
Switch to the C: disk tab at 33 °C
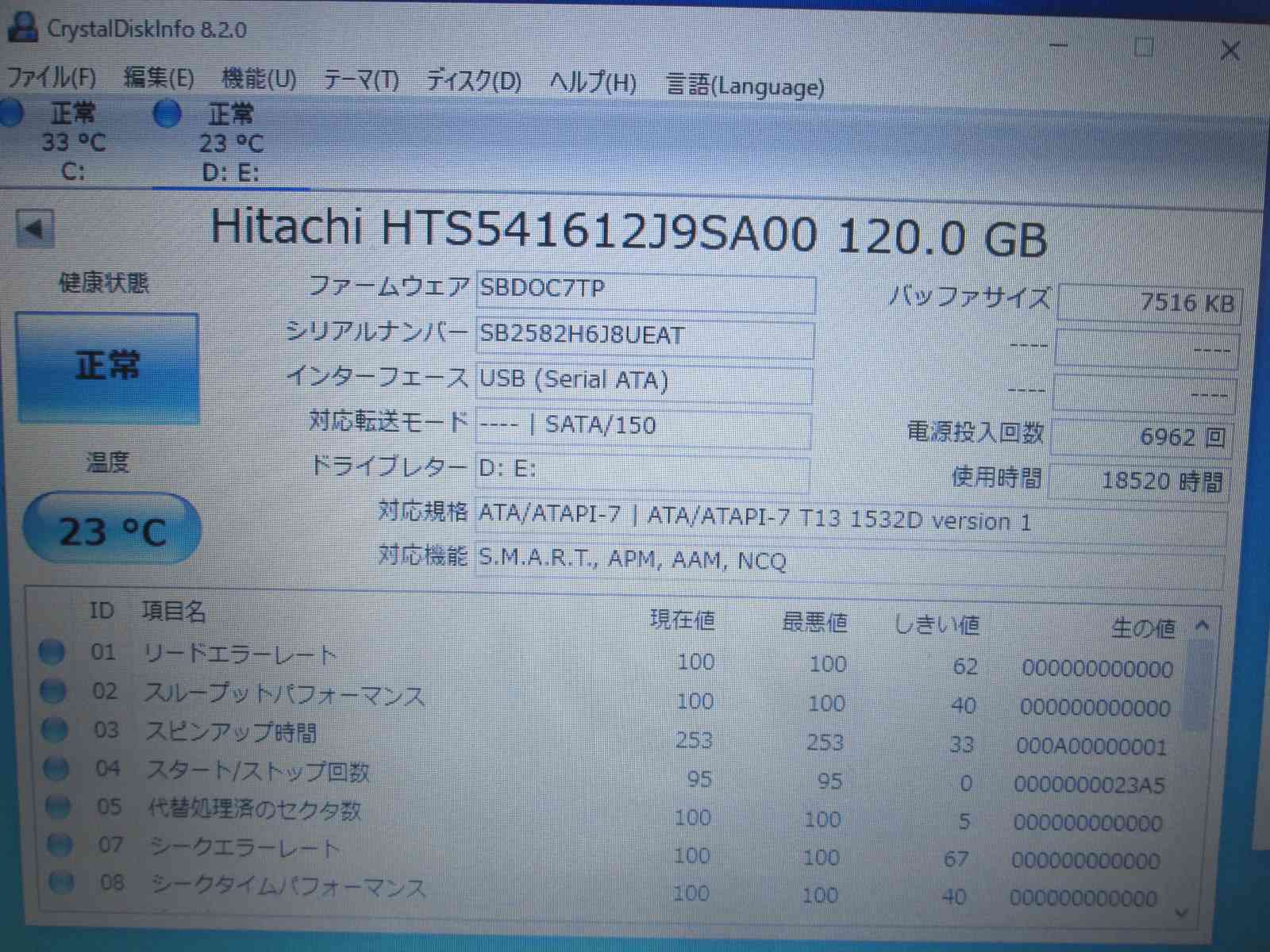(73, 141)
